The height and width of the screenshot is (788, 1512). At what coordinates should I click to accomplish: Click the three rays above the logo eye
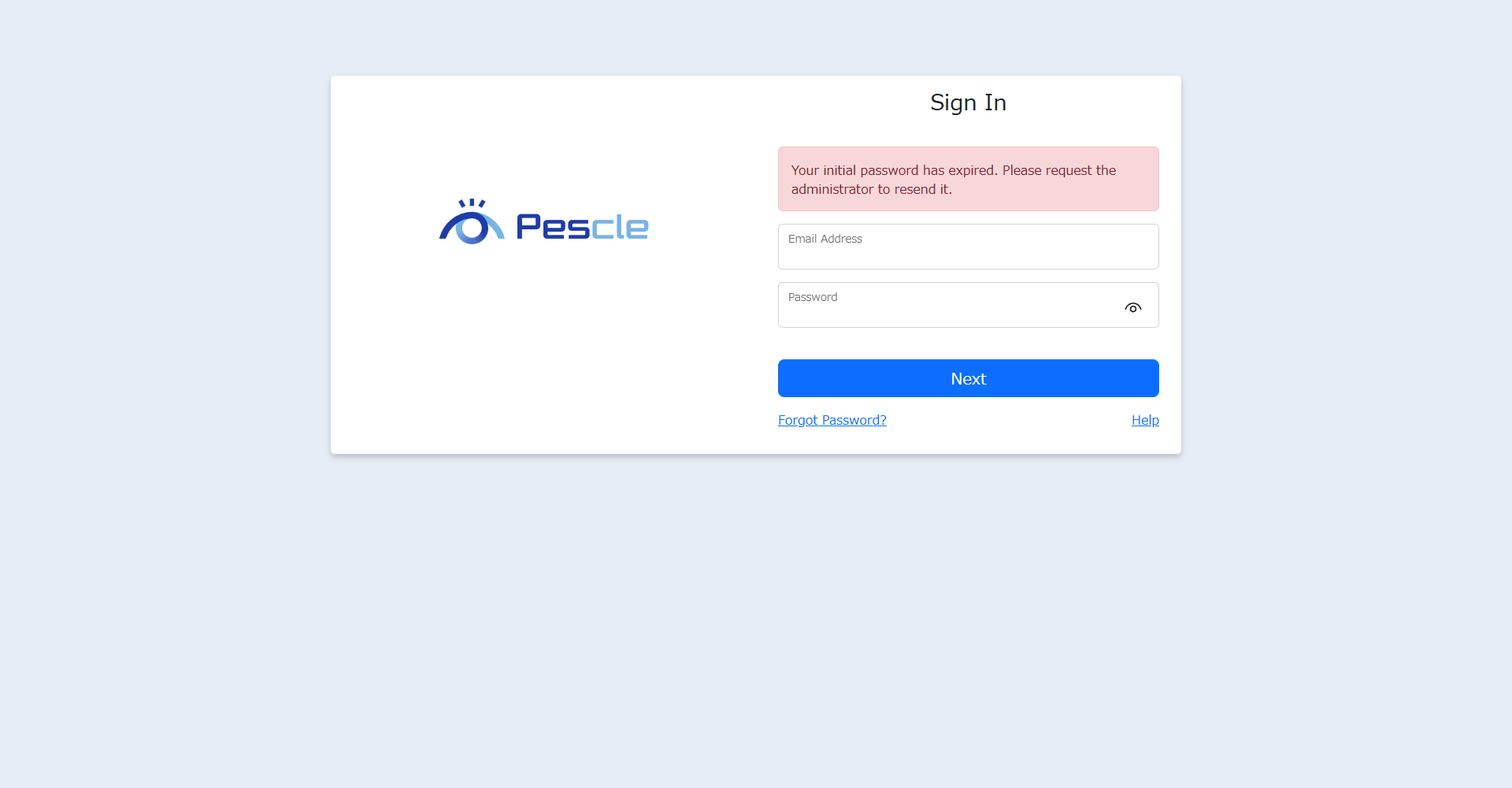pyautogui.click(x=471, y=203)
